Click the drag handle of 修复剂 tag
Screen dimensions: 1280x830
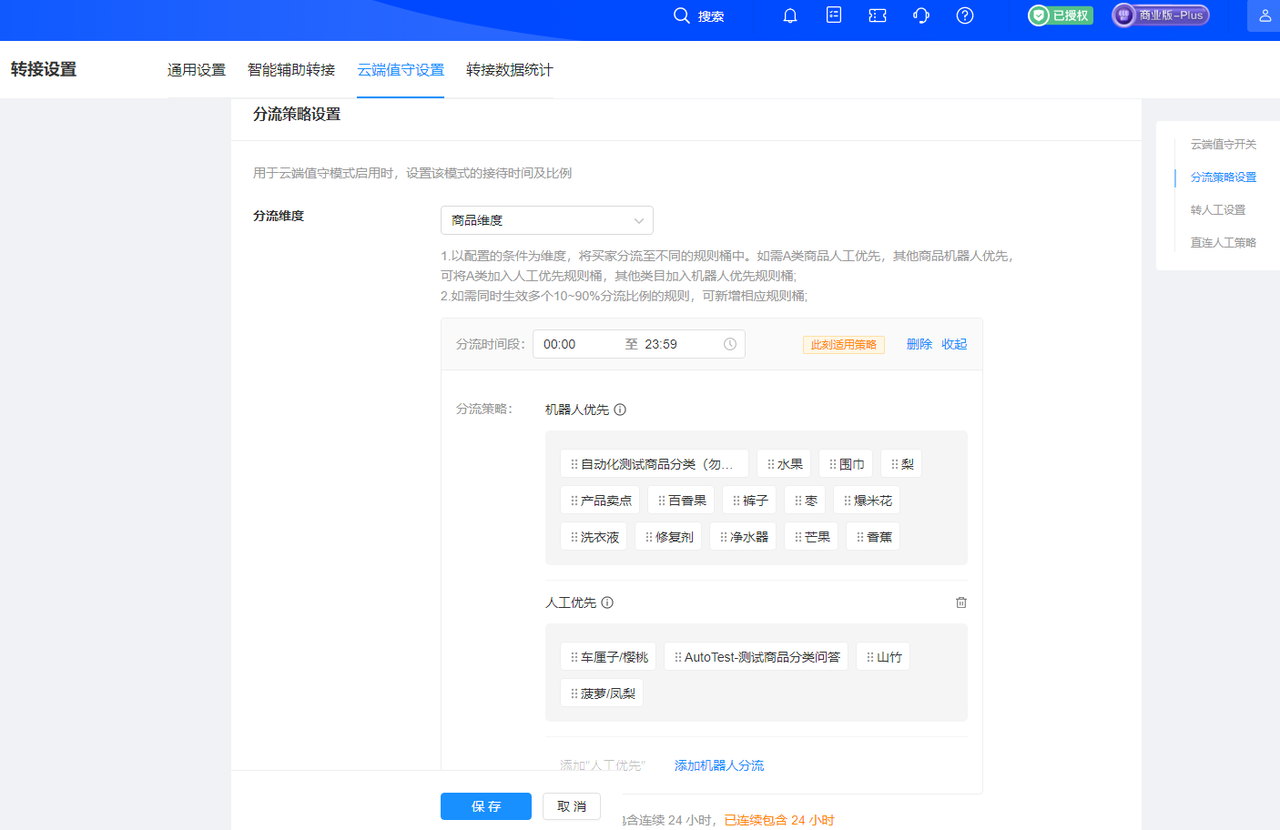649,537
